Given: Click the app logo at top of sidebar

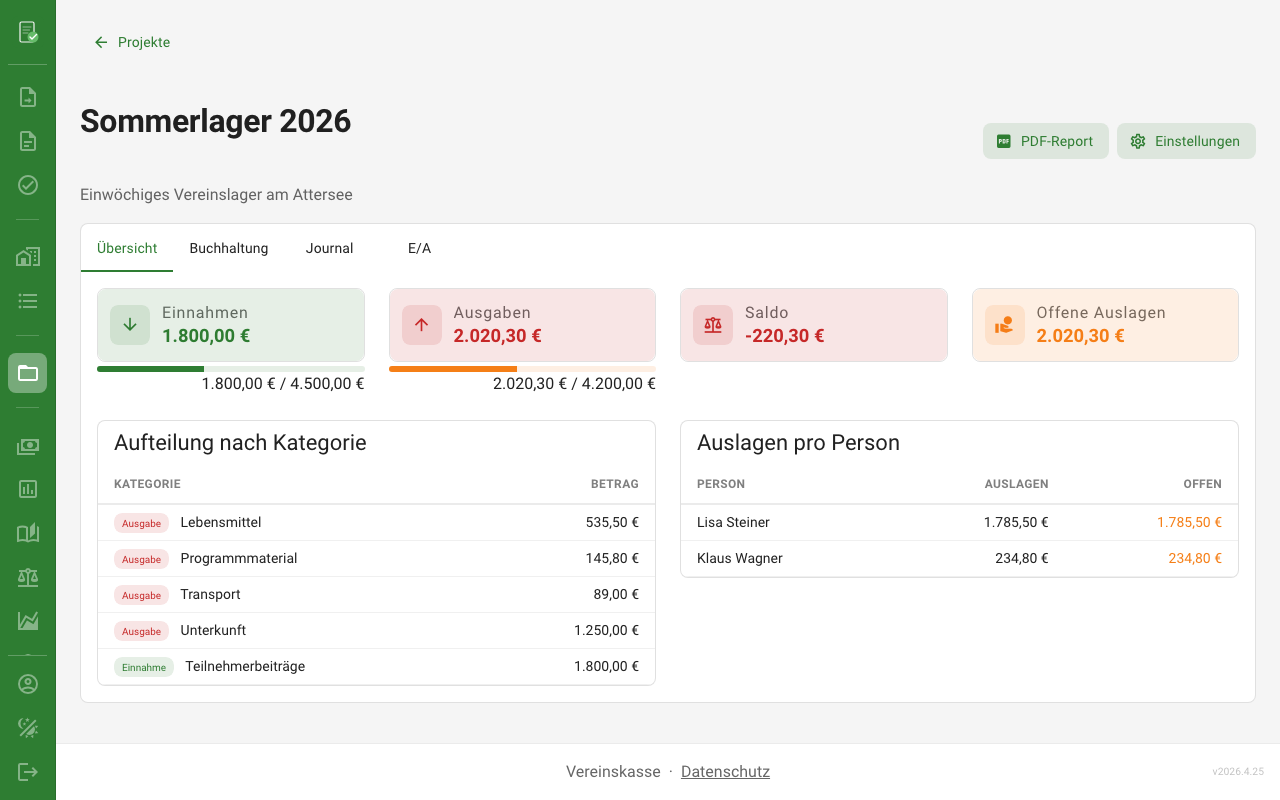Looking at the screenshot, I should coord(28,32).
